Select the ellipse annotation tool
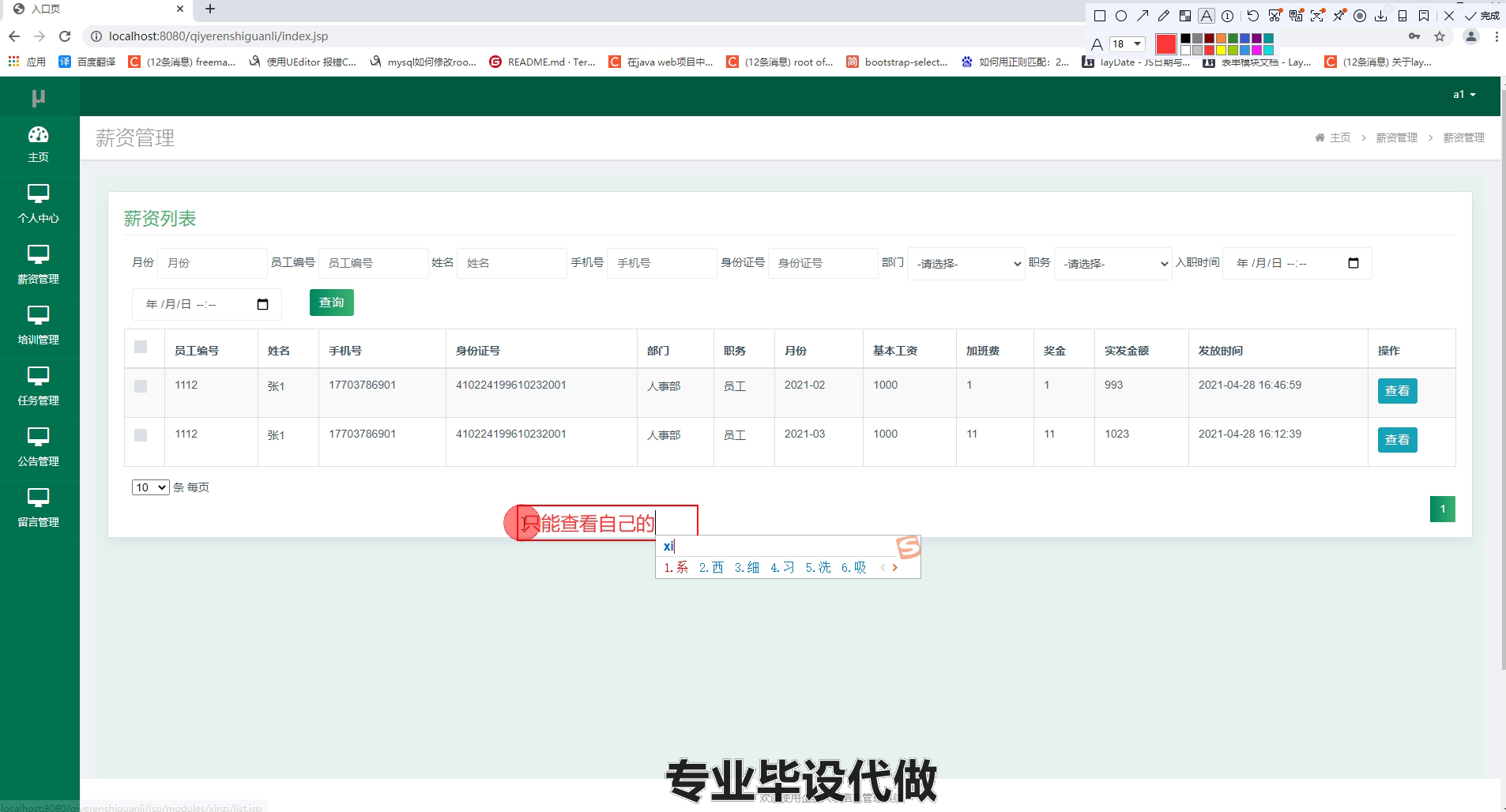The height and width of the screenshot is (812, 1506). tap(1120, 16)
